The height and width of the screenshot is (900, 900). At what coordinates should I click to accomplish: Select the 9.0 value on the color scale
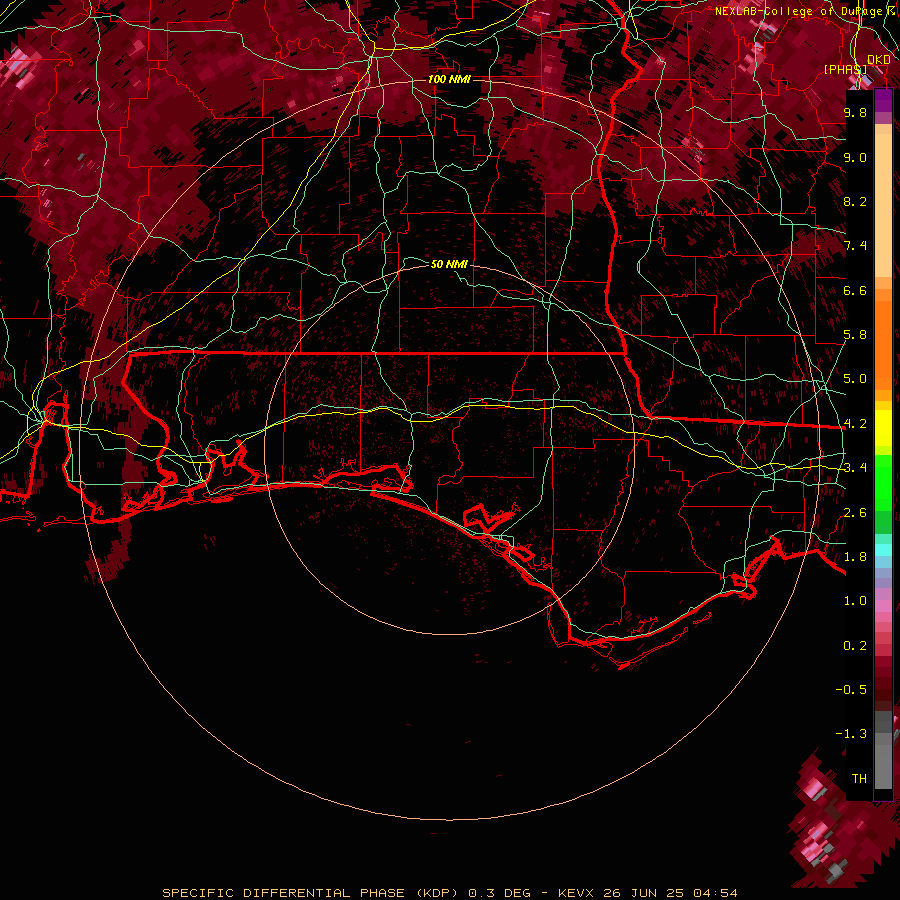pos(855,157)
